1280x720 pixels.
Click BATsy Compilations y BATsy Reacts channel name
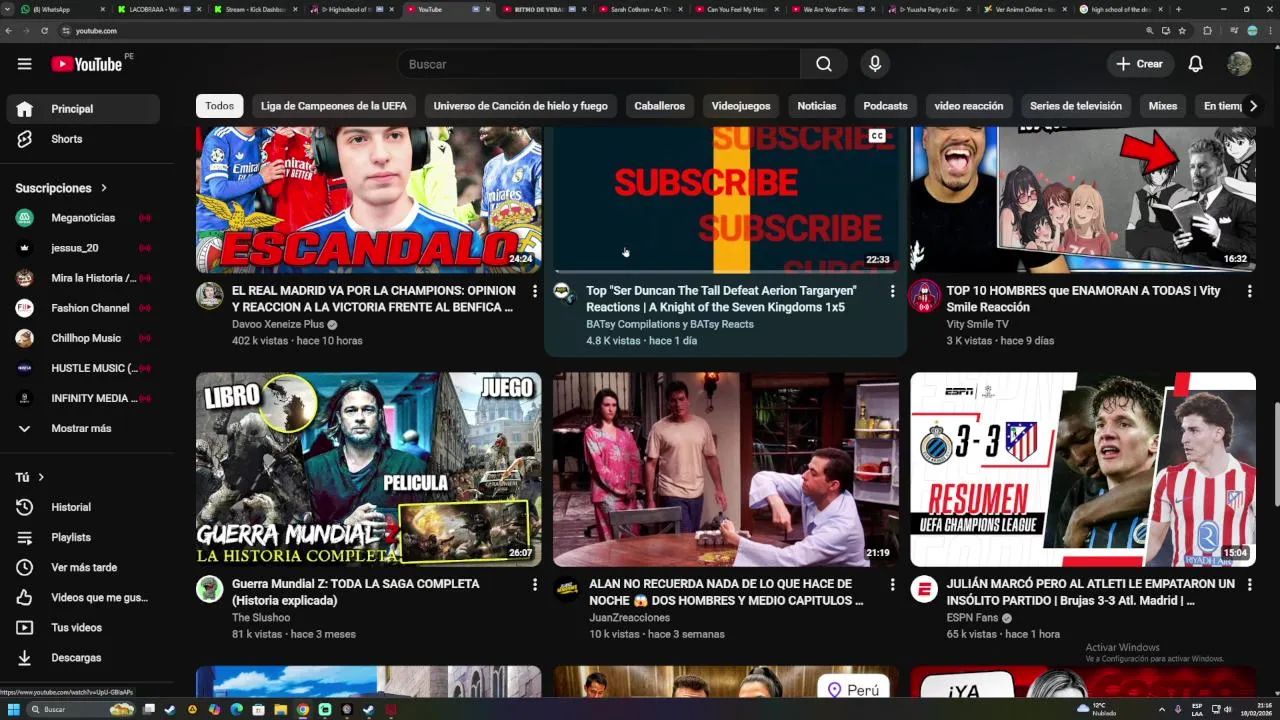pyautogui.click(x=670, y=324)
